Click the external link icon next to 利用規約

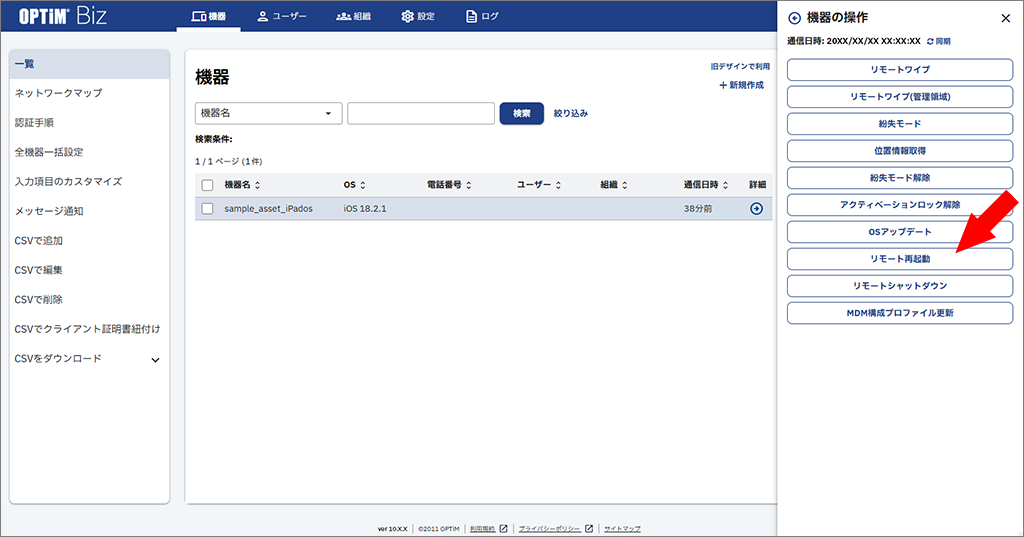click(x=504, y=529)
